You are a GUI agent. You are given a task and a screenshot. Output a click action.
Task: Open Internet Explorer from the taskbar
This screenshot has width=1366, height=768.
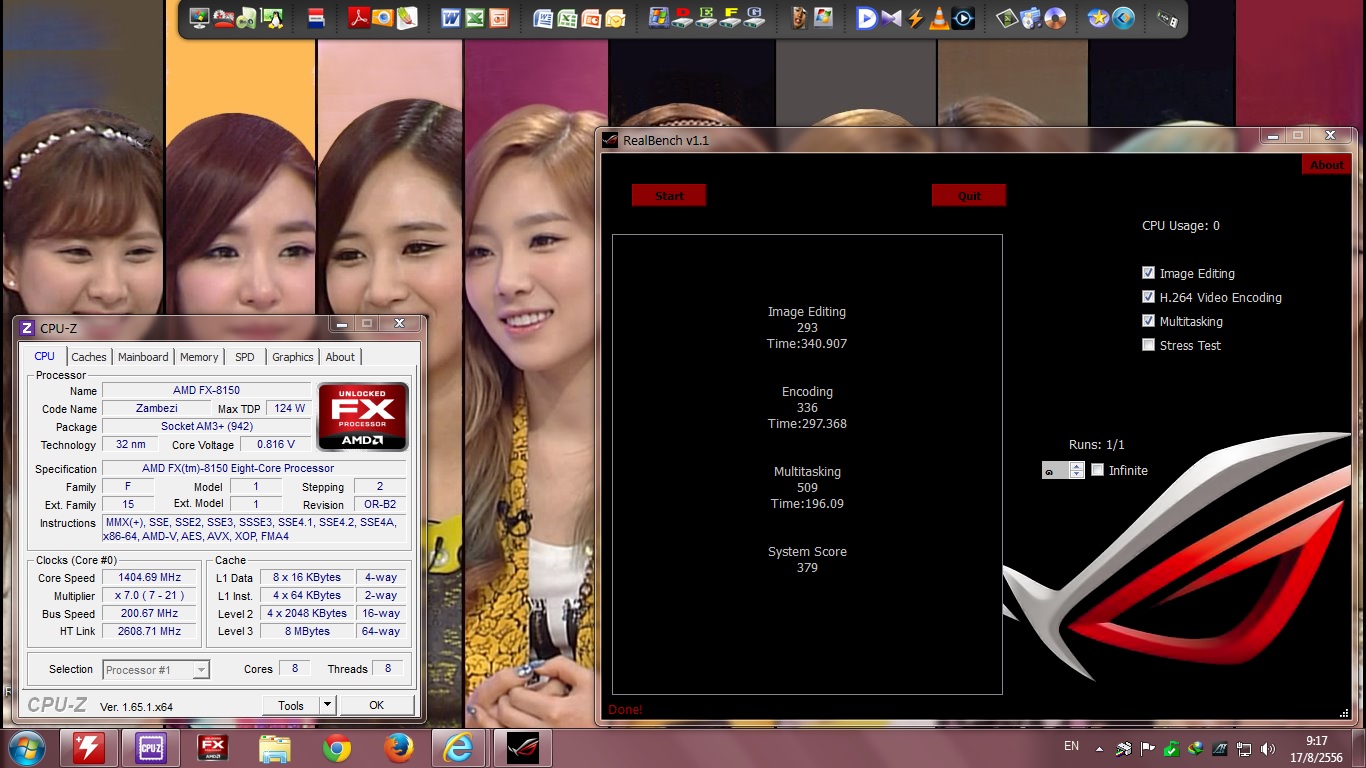pyautogui.click(x=460, y=748)
